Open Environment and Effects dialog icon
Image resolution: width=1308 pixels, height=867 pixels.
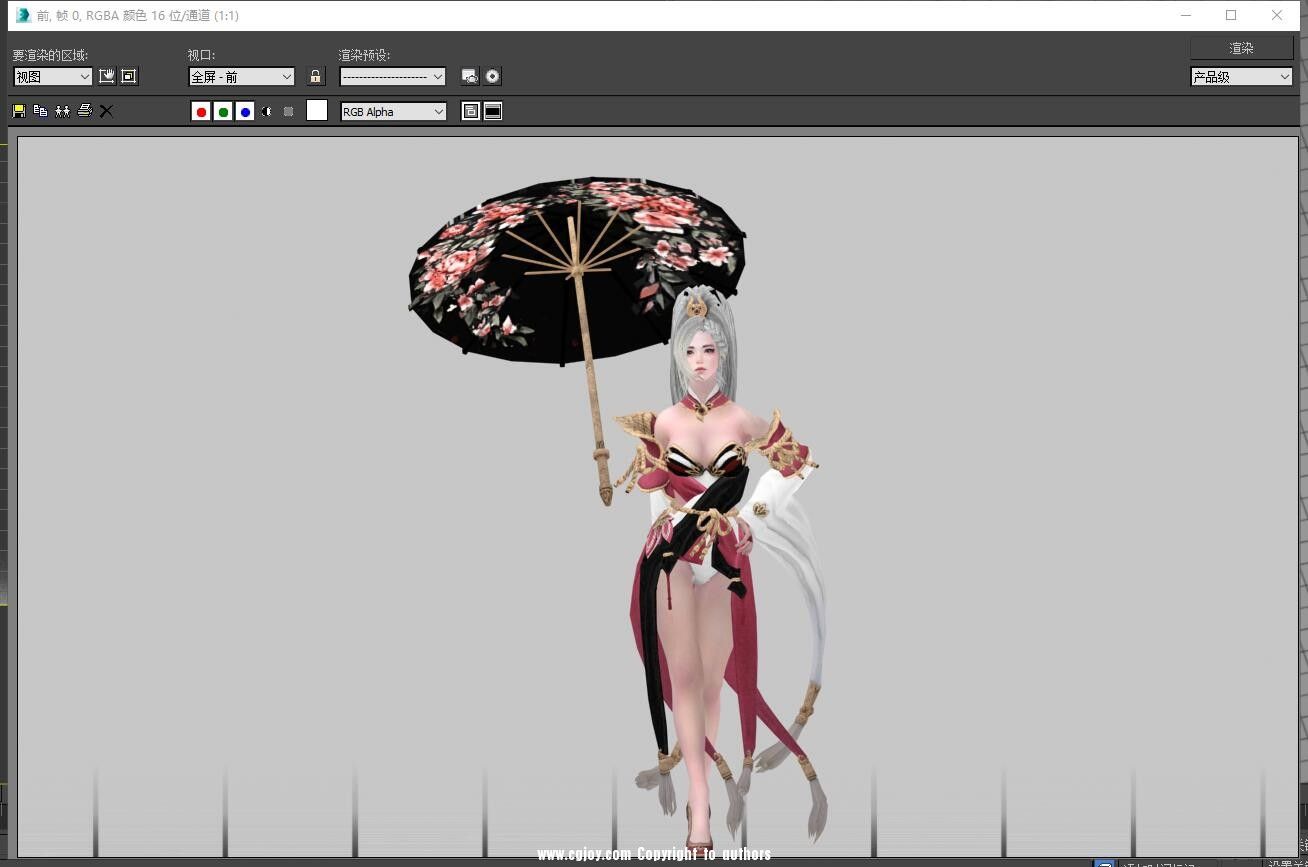coord(492,76)
